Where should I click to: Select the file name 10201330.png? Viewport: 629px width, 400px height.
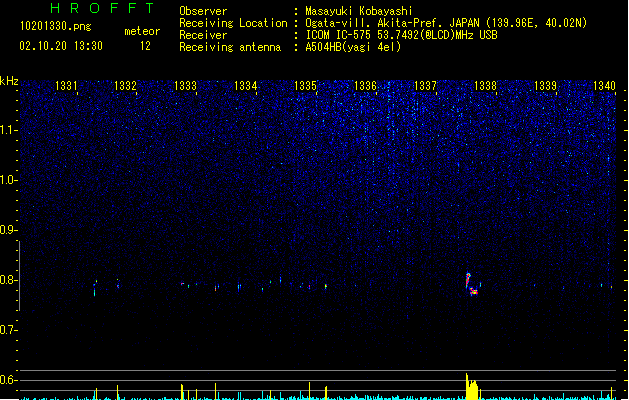(x=56, y=26)
